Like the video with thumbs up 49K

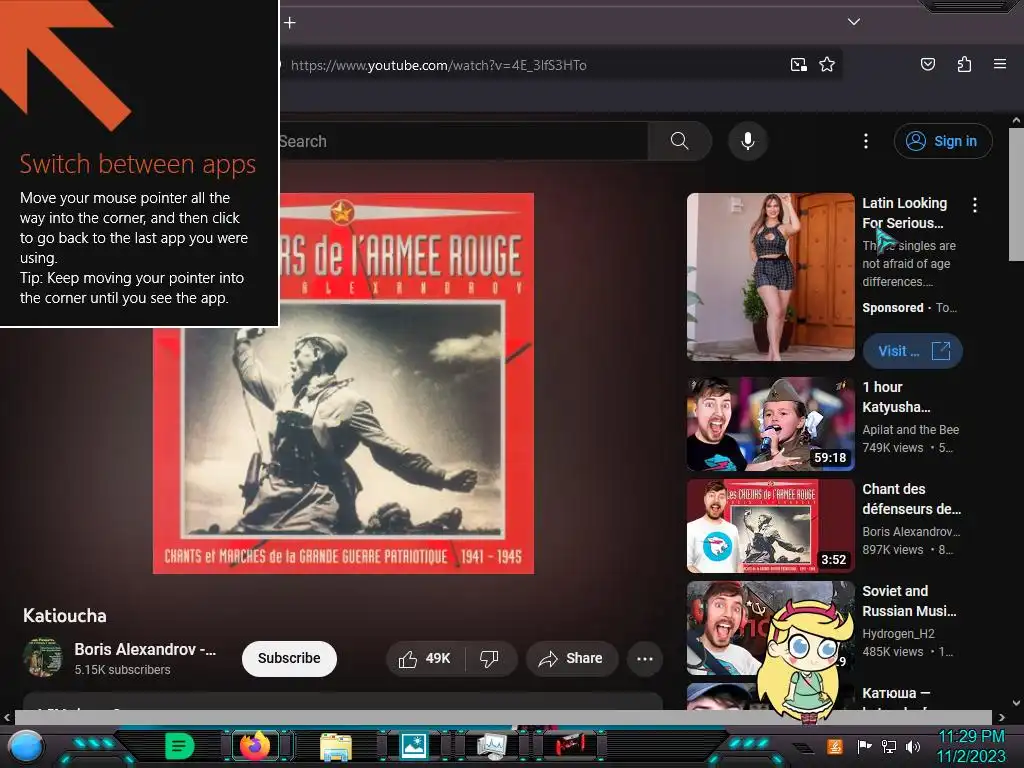tap(424, 659)
